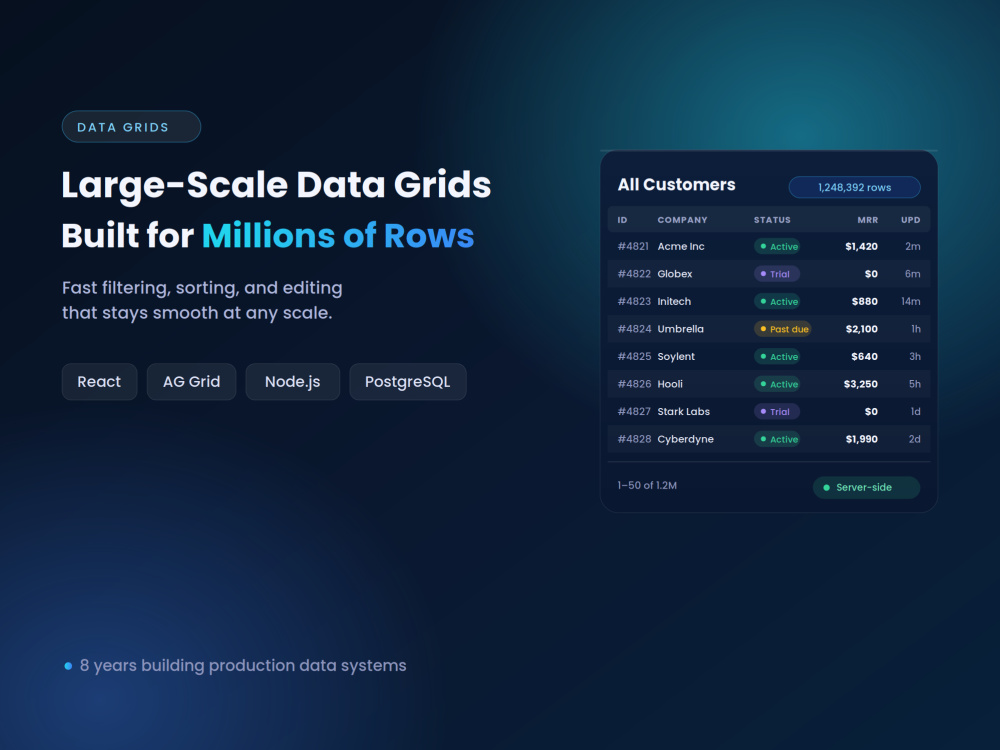The height and width of the screenshot is (750, 1000).
Task: Select the Cyberdyne company cell
Action: (686, 439)
